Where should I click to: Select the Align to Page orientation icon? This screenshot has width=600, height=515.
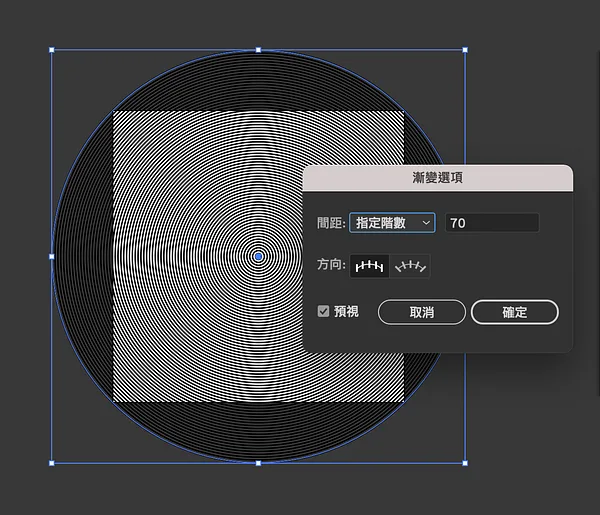pyautogui.click(x=369, y=266)
